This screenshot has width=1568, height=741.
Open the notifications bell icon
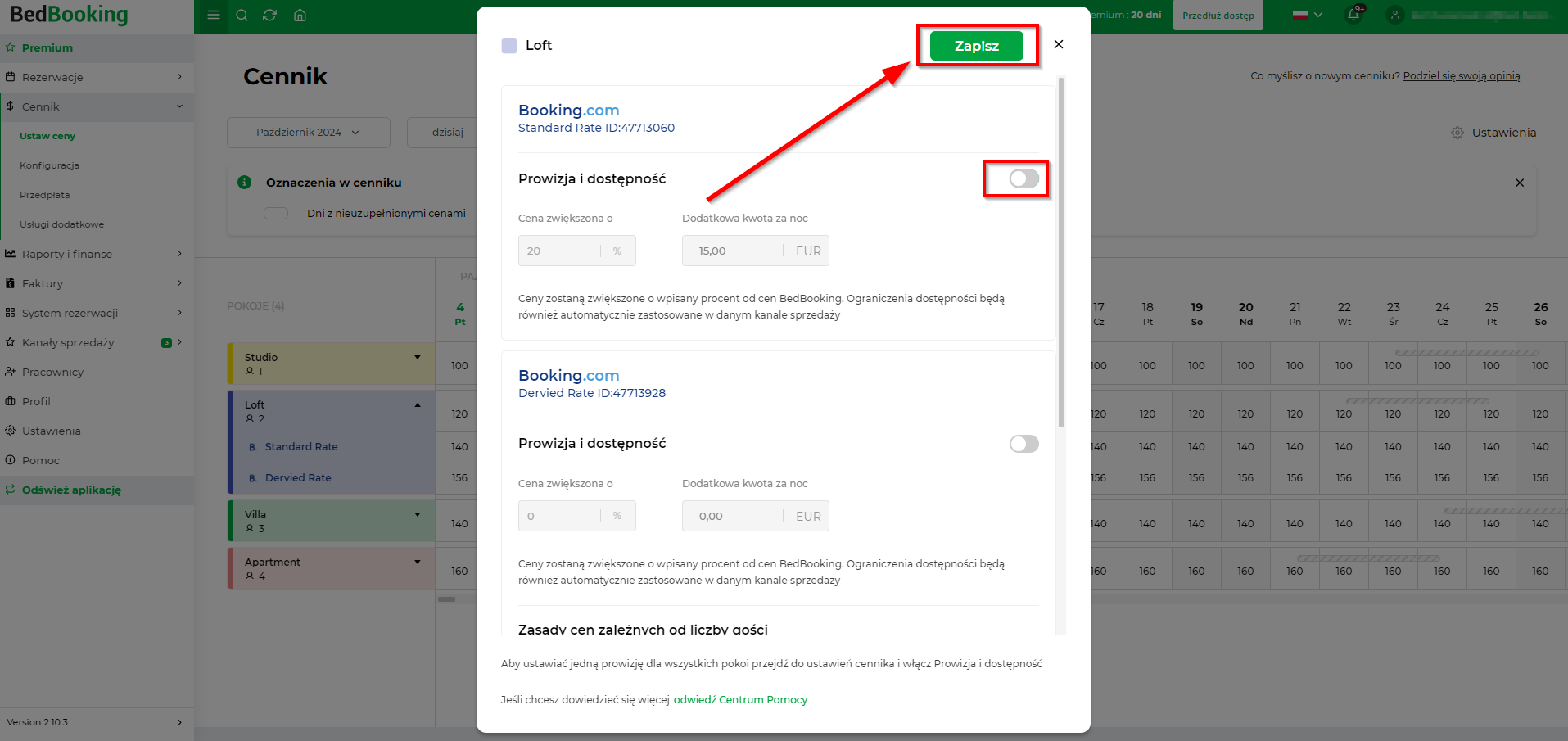coord(1353,15)
